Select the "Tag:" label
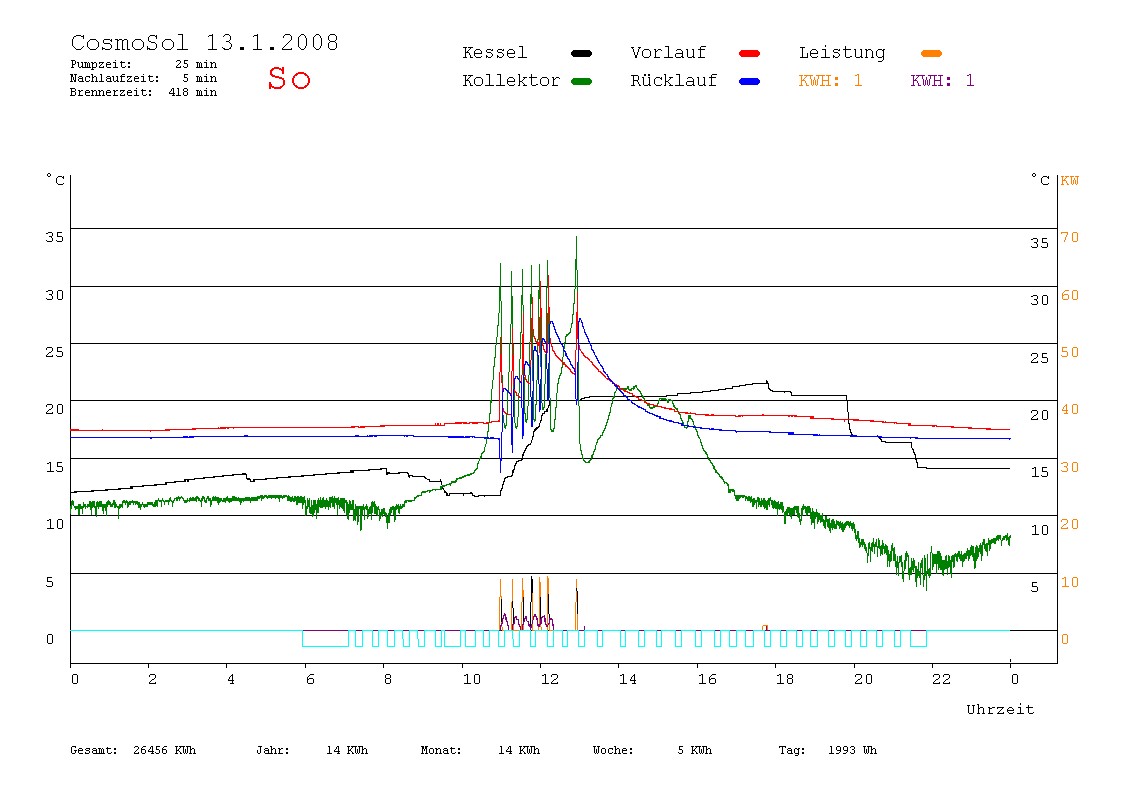 792,750
